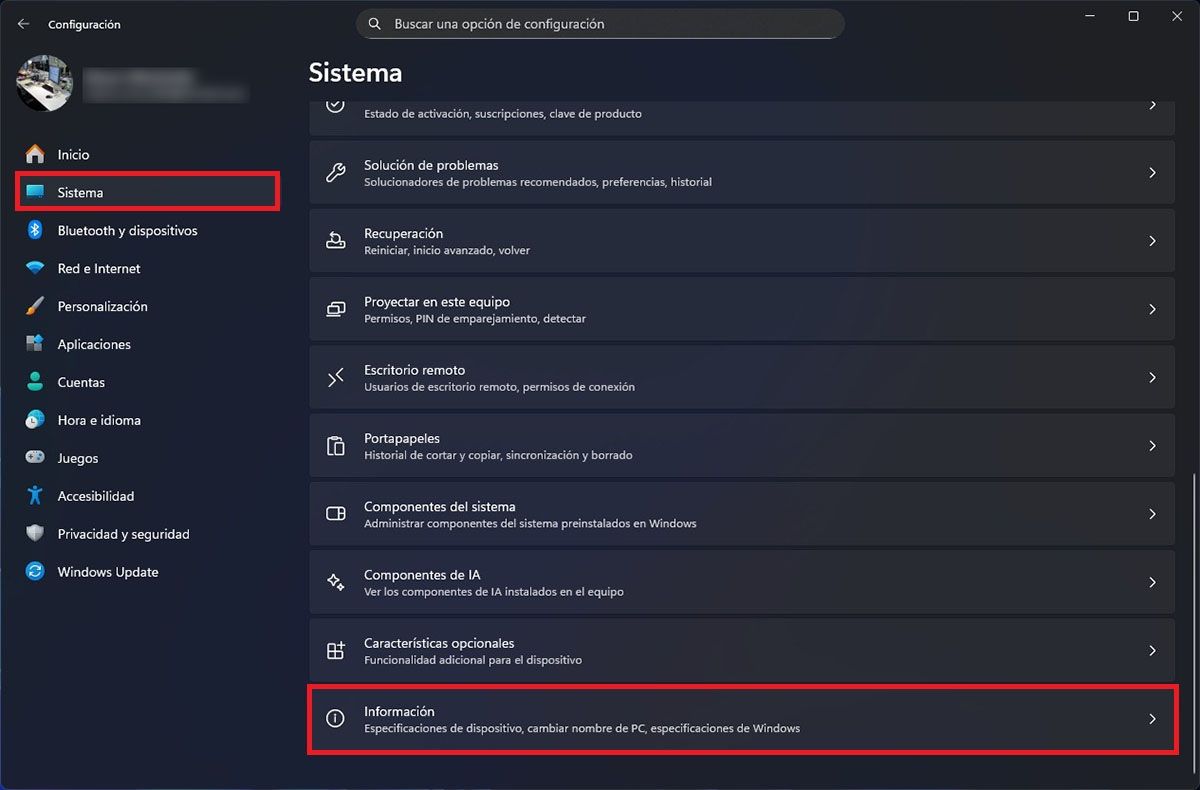The height and width of the screenshot is (790, 1200).
Task: Click the Escritorio remoto icon
Action: (x=336, y=378)
